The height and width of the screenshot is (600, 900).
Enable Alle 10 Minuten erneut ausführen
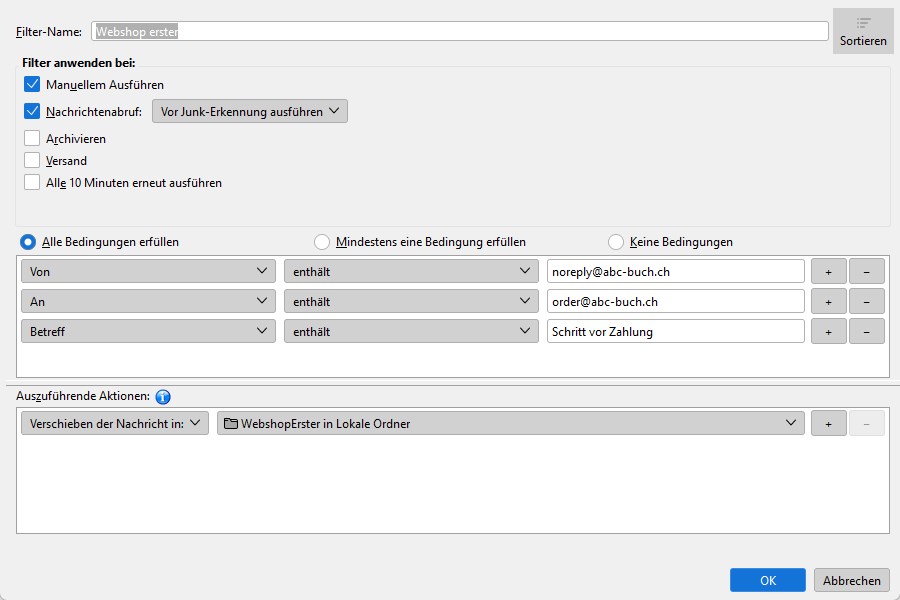point(32,183)
